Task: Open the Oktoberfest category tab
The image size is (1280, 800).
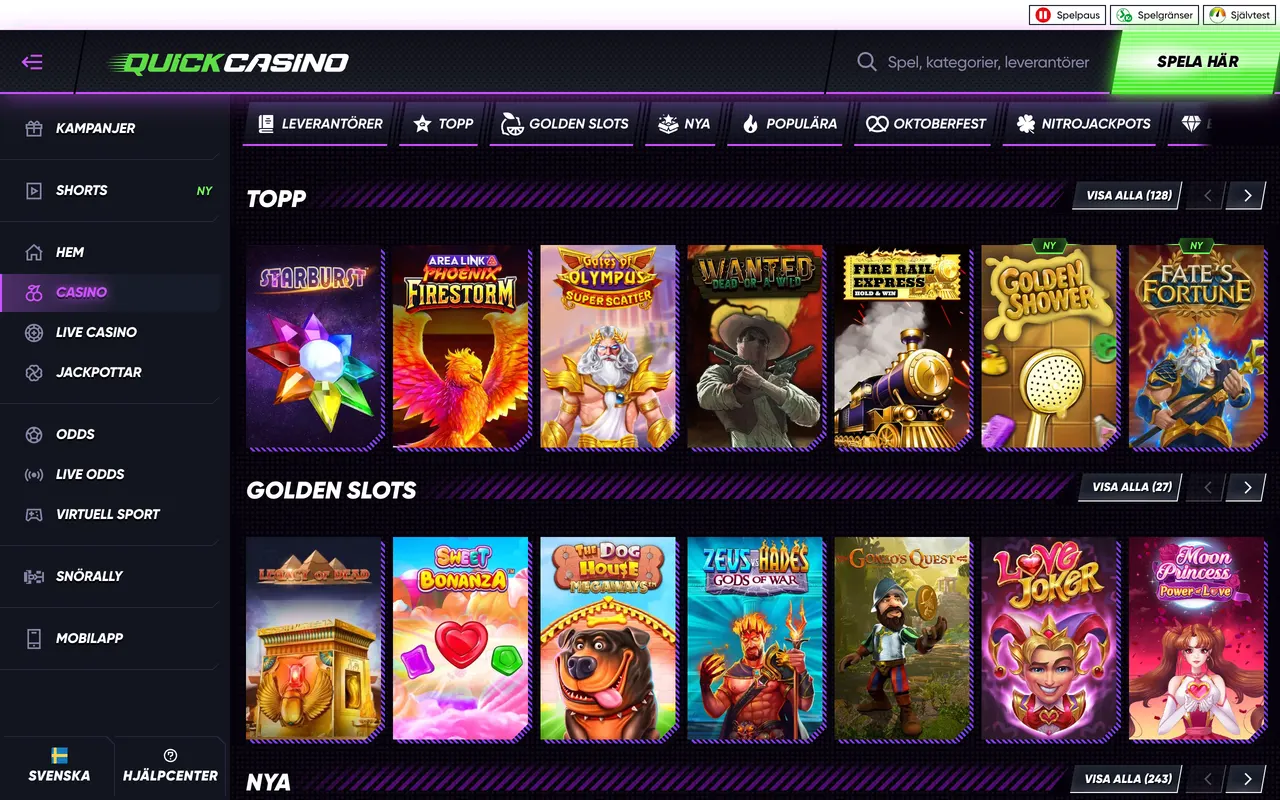Action: (926, 124)
